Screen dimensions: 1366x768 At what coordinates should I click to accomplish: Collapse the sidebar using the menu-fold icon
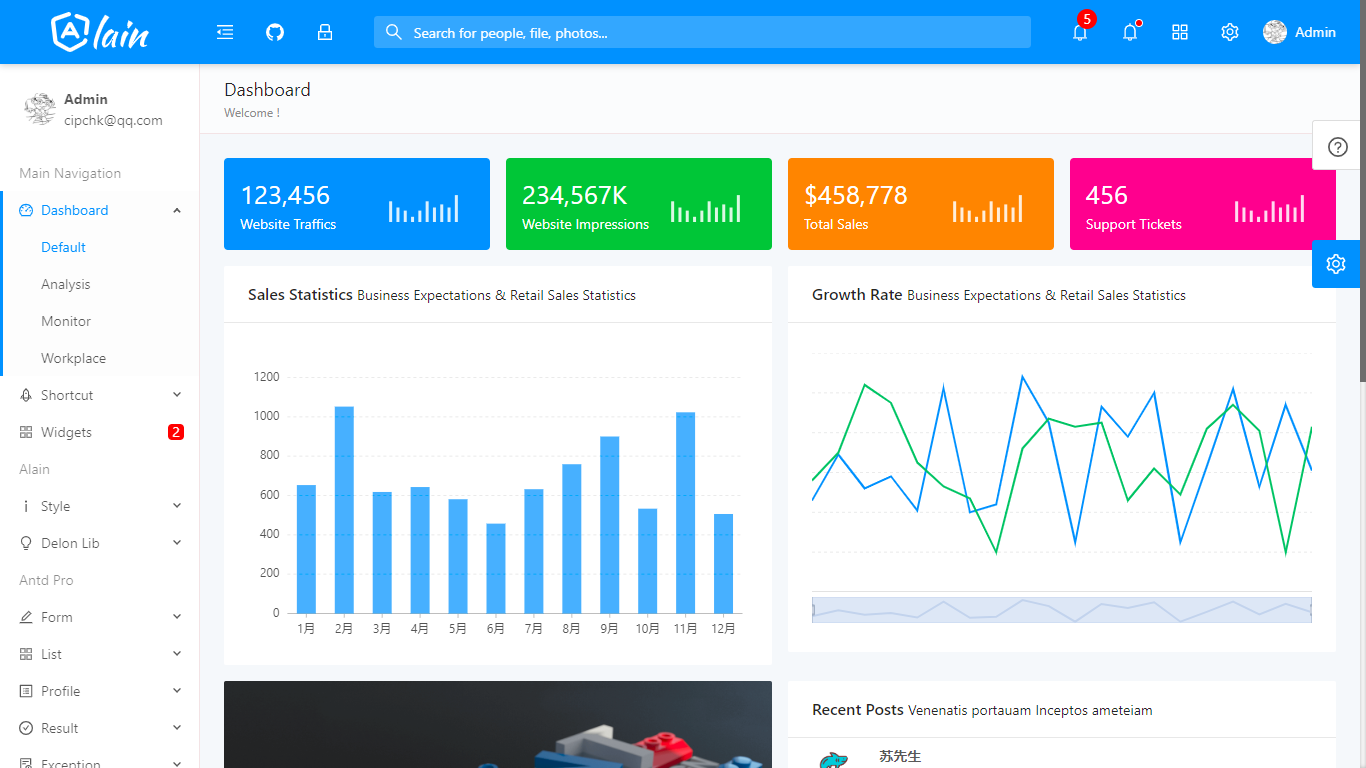(x=225, y=32)
